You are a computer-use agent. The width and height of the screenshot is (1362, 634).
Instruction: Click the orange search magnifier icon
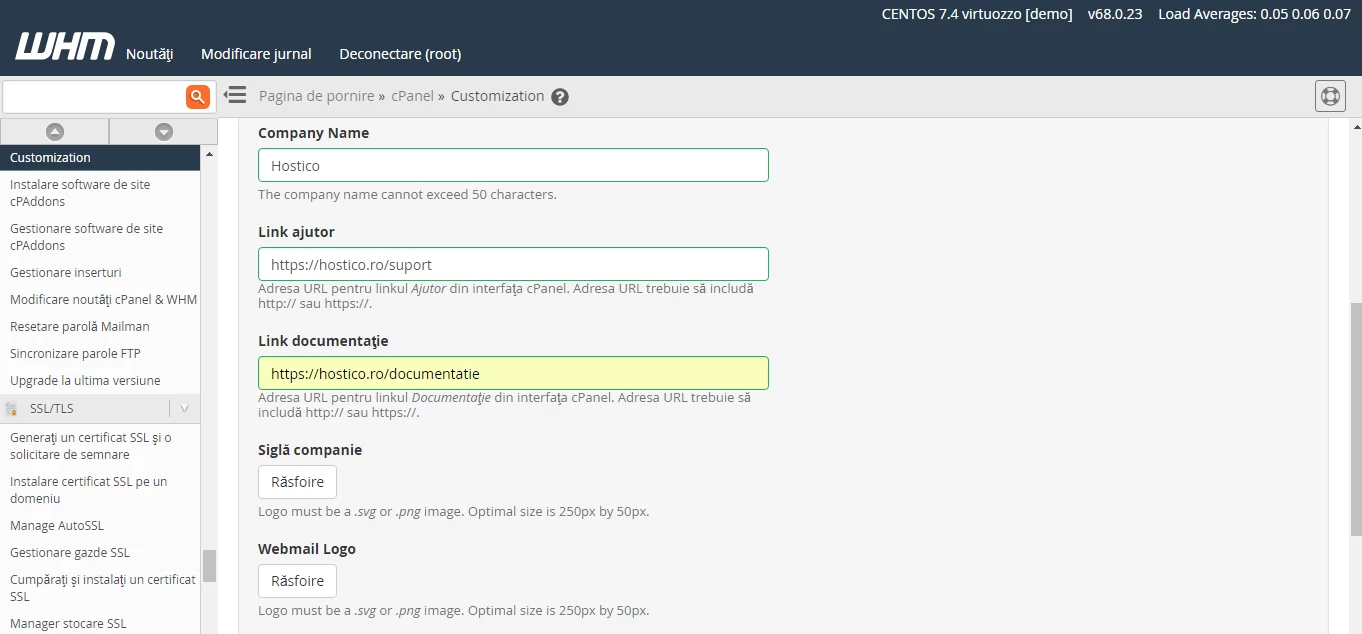[x=197, y=96]
